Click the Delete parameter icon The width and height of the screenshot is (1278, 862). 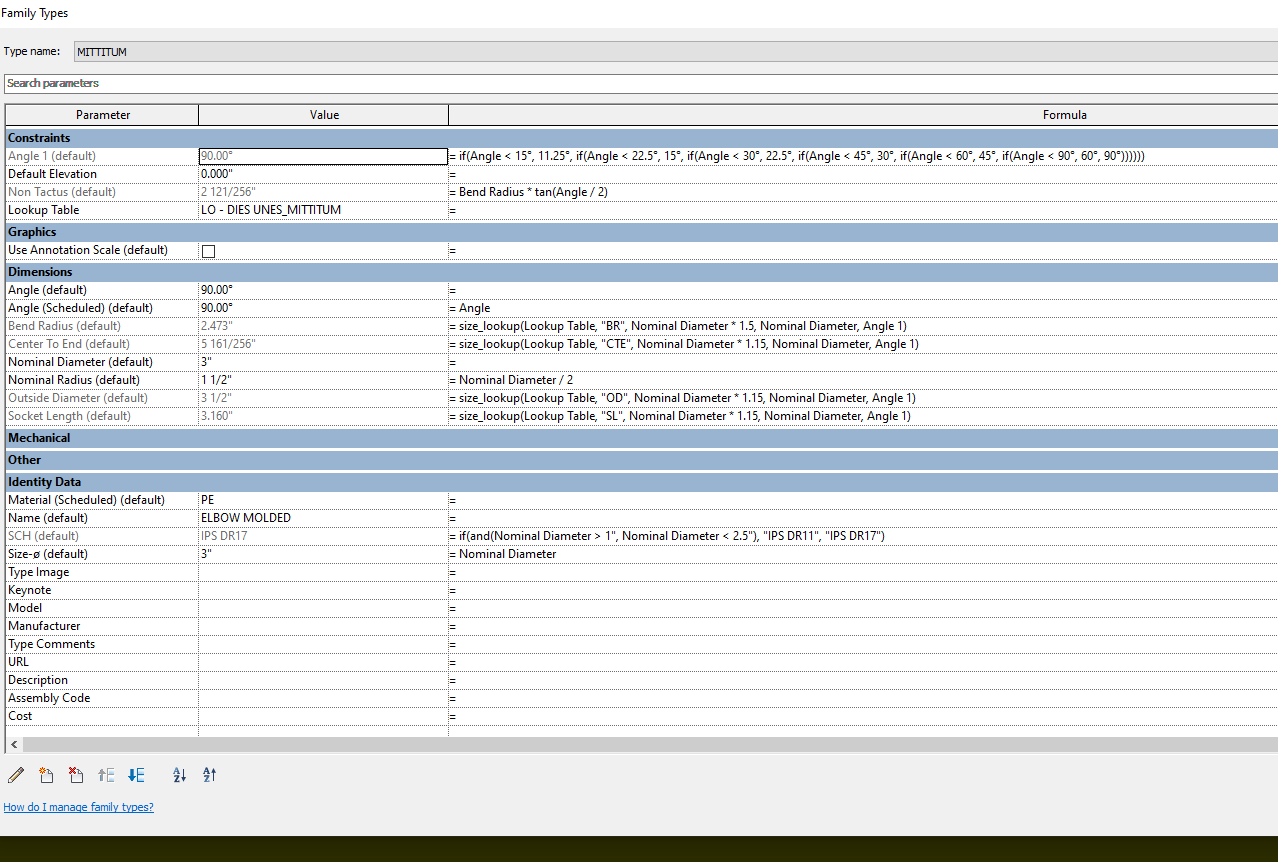click(76, 775)
